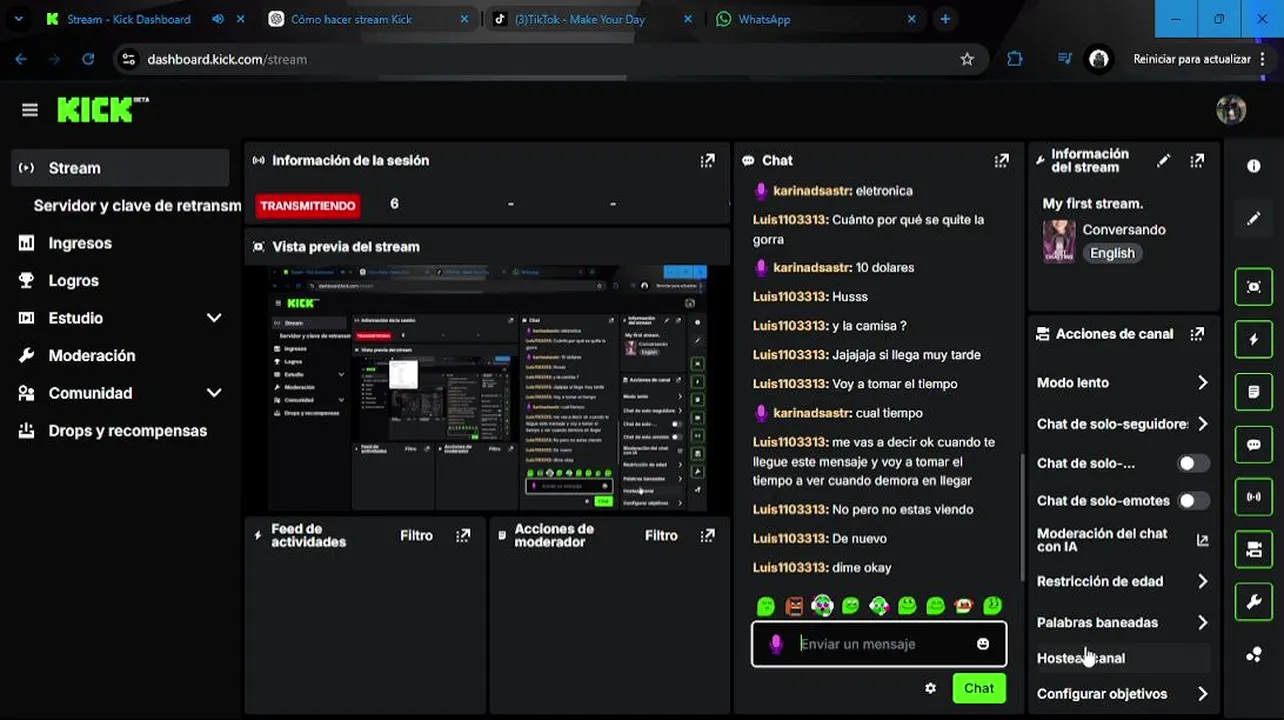Toggle the chat bubble widget icon
1284x720 pixels.
[x=1254, y=444]
